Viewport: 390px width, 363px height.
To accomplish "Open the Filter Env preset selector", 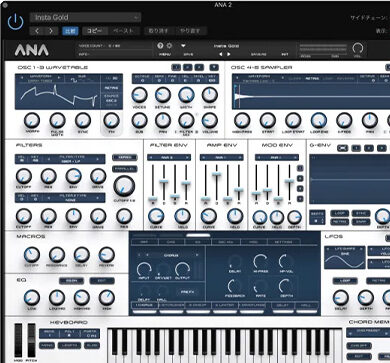I will point(169,158).
